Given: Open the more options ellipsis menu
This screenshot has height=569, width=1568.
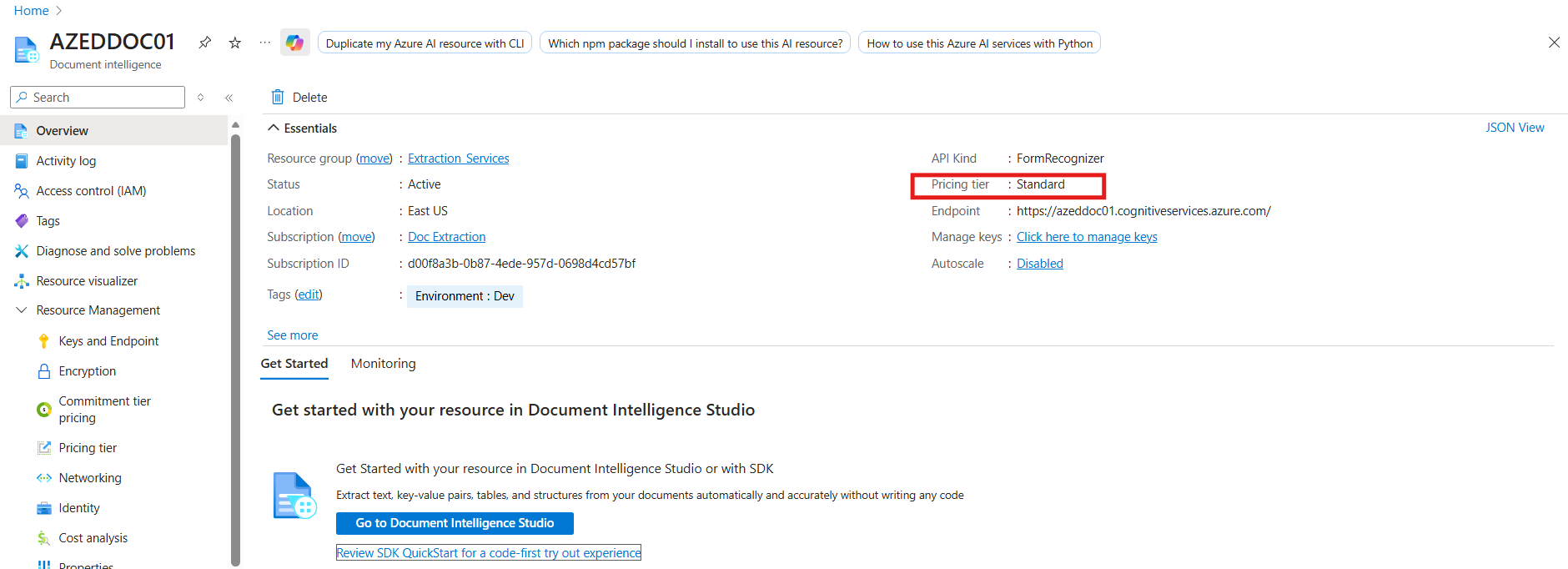Looking at the screenshot, I should [264, 43].
